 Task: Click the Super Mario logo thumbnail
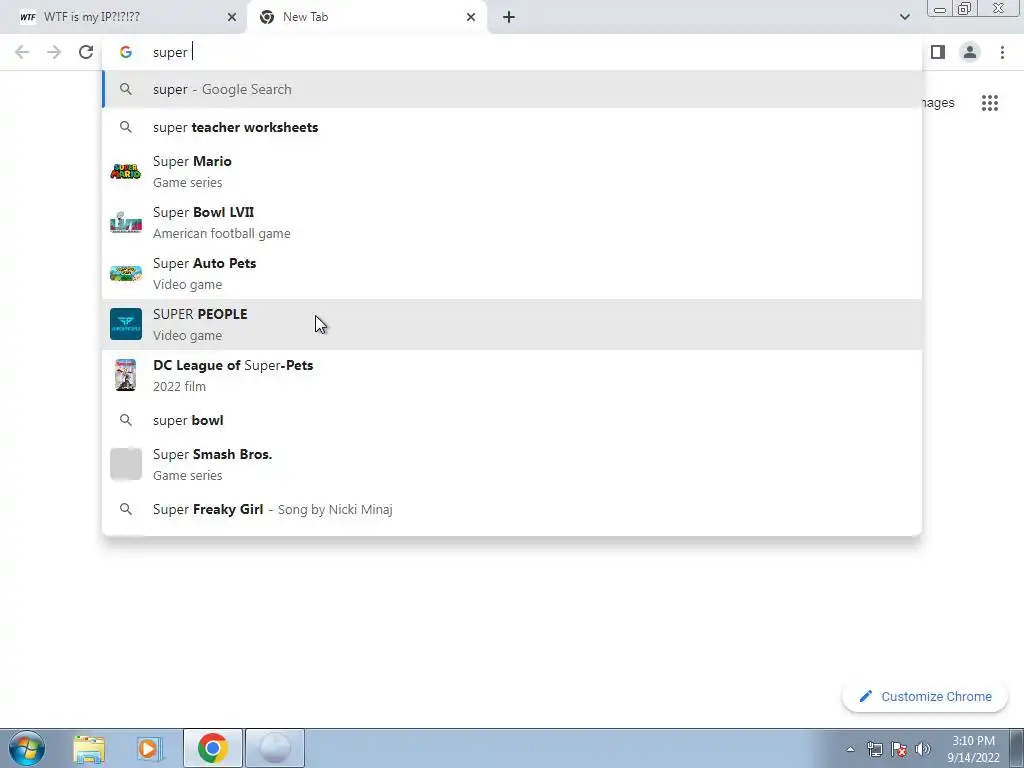[126, 172]
